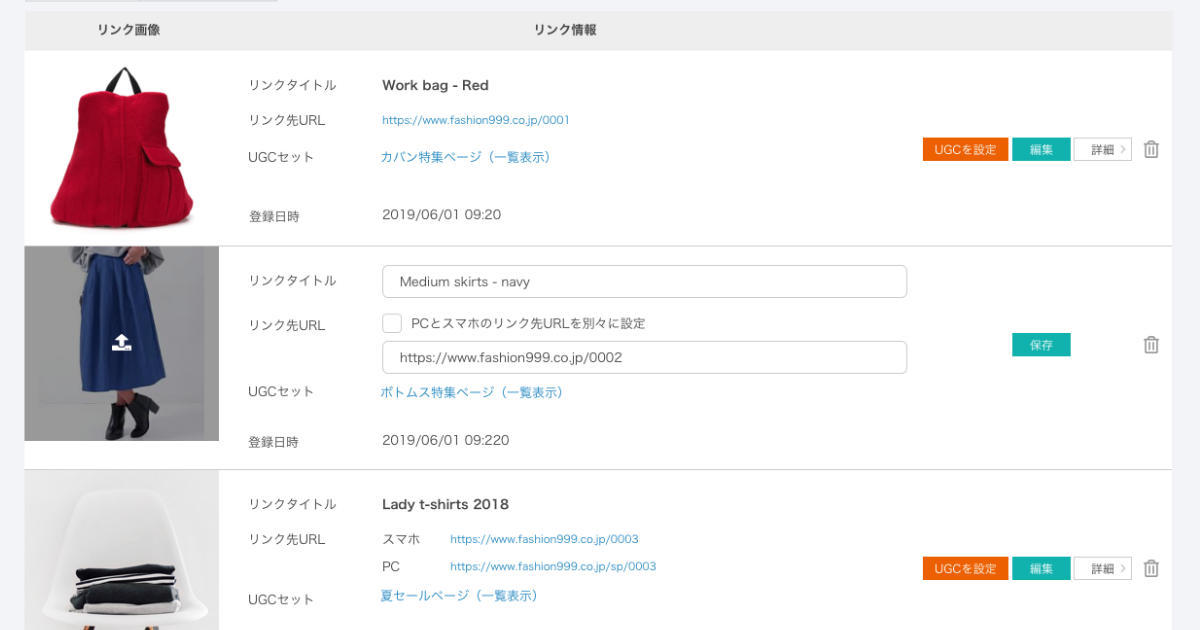
Task: Click the trash icon for Lady t-shirts 2018
Action: coord(1152,567)
